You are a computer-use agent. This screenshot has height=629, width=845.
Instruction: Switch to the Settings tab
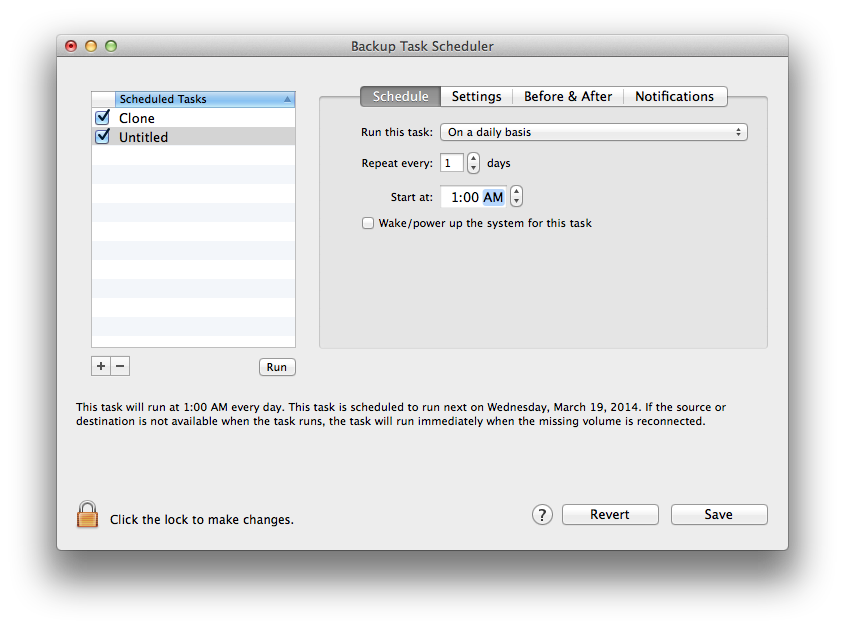(x=476, y=96)
